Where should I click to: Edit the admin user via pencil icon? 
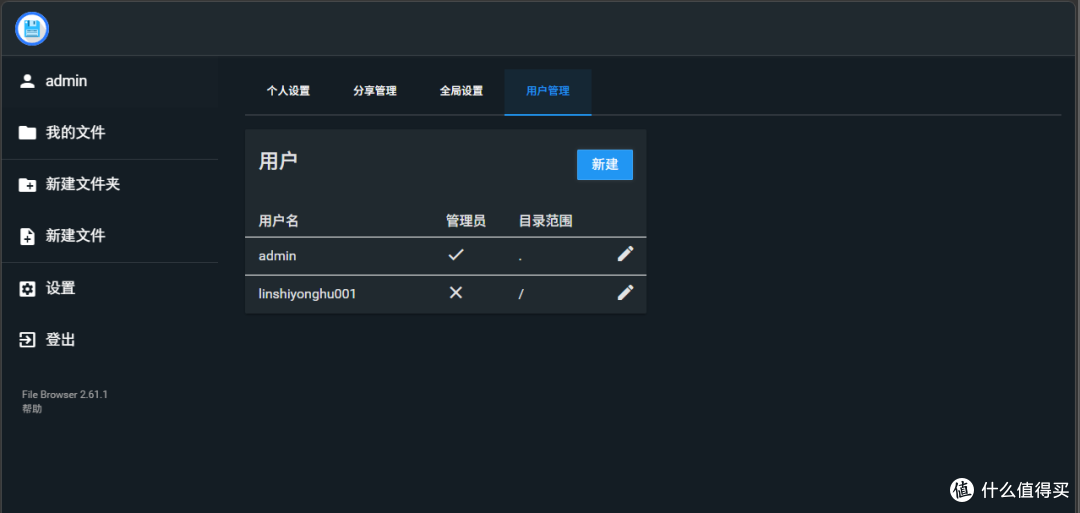[x=625, y=254]
